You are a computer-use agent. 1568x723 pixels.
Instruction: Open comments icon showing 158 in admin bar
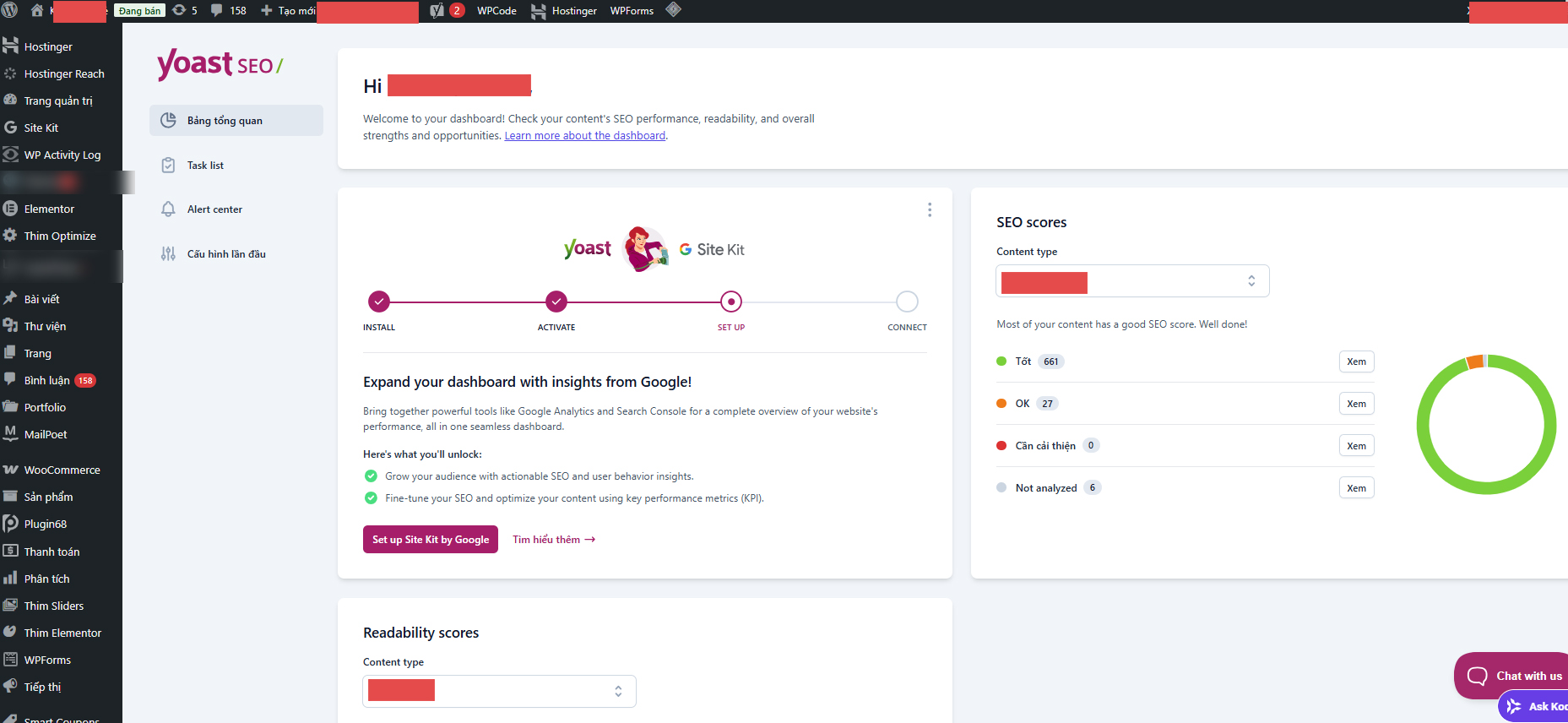[x=229, y=10]
